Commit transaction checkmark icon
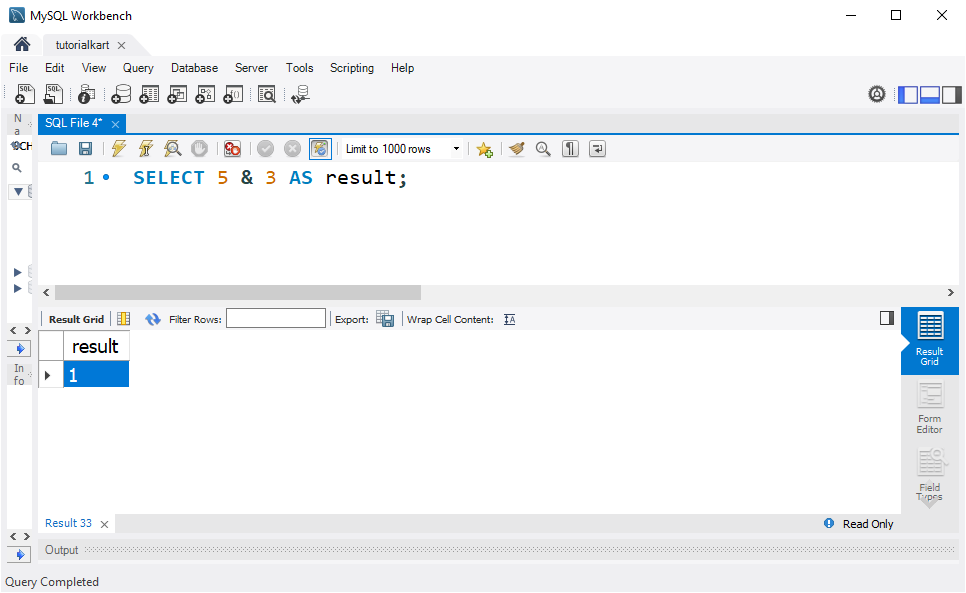 [x=266, y=148]
